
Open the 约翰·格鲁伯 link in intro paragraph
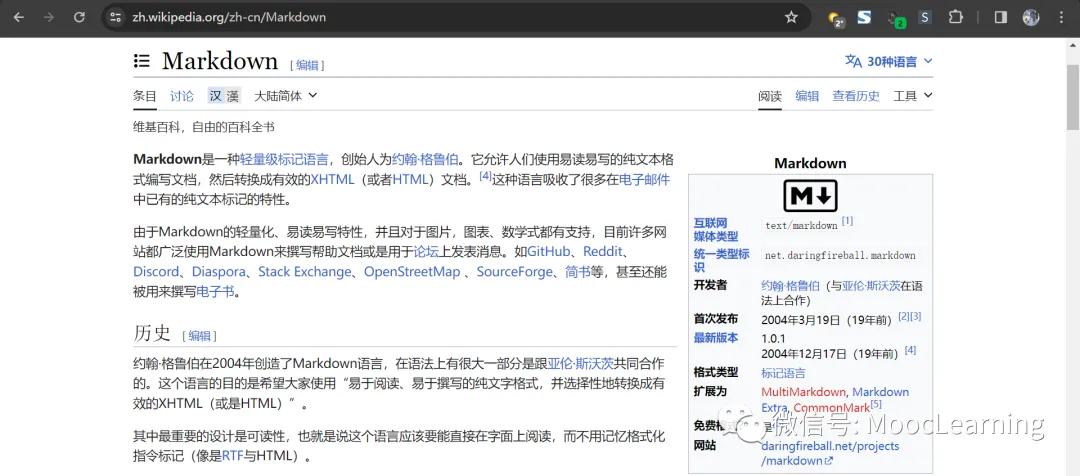tap(425, 160)
